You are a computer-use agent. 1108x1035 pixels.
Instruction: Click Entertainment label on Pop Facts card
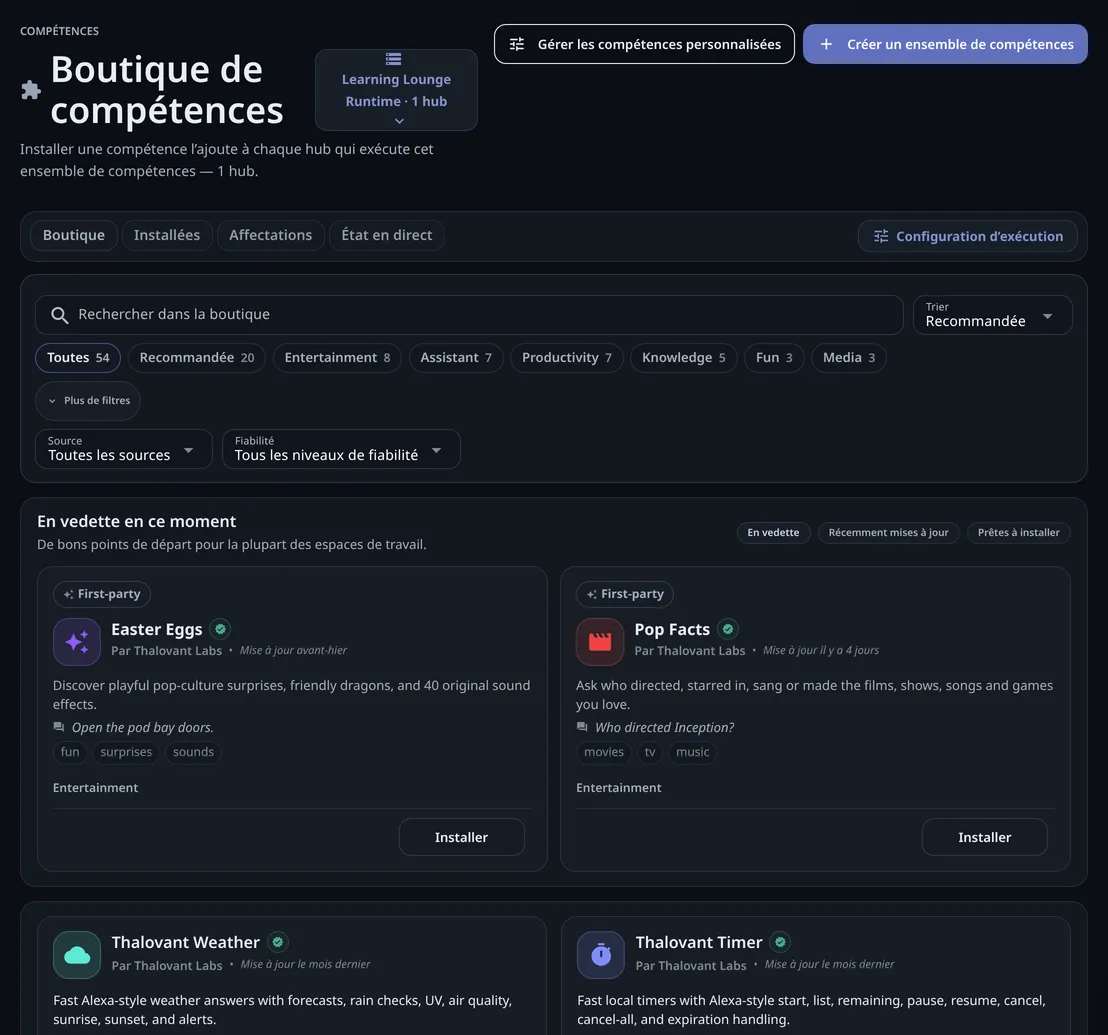[x=618, y=788]
